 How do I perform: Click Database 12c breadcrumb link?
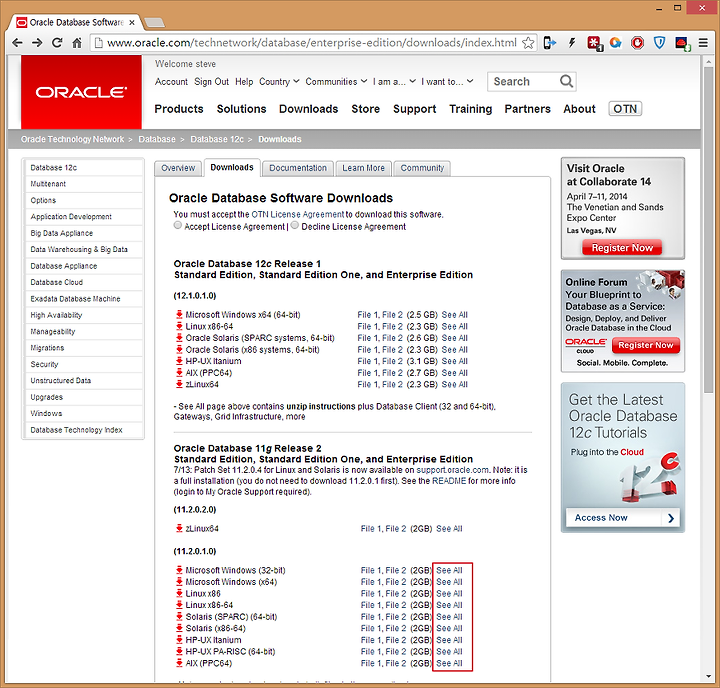click(217, 139)
